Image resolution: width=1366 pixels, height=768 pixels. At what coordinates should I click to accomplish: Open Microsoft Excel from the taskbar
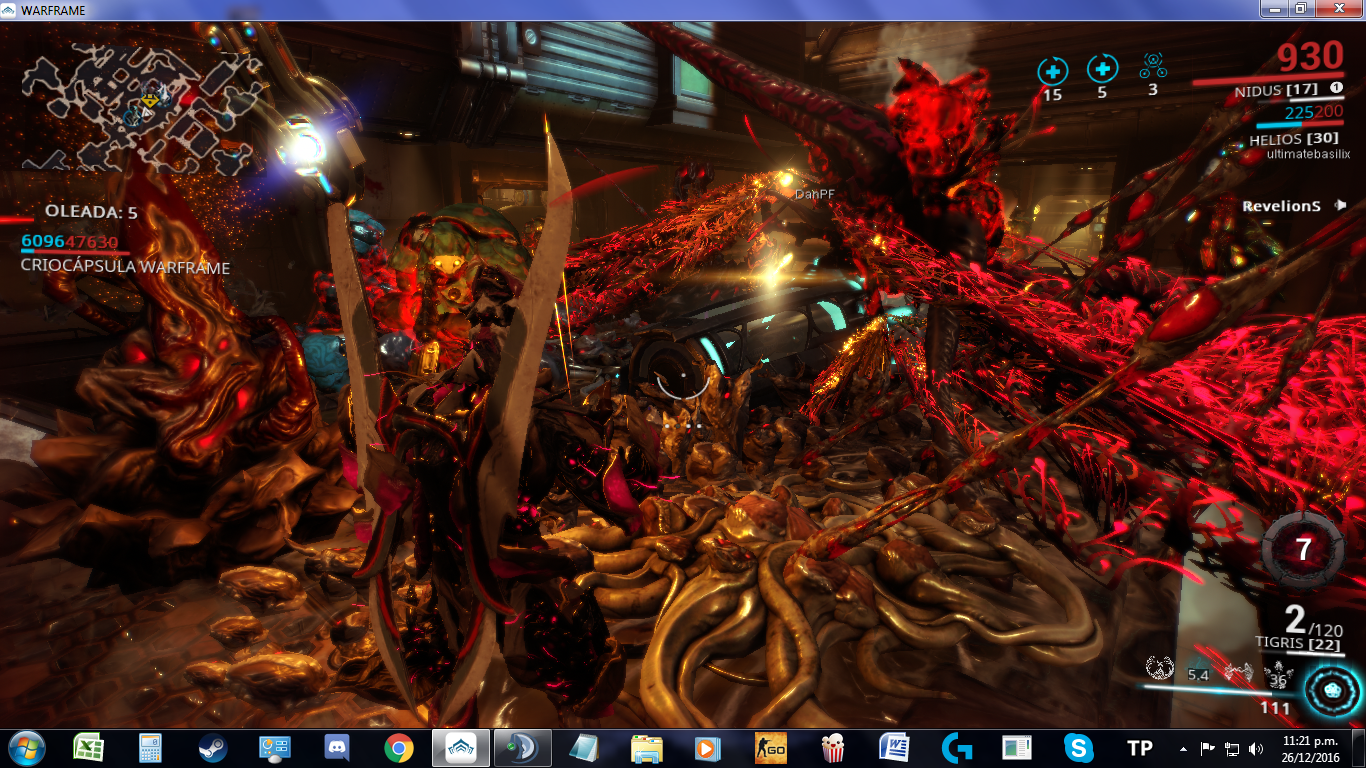point(88,747)
